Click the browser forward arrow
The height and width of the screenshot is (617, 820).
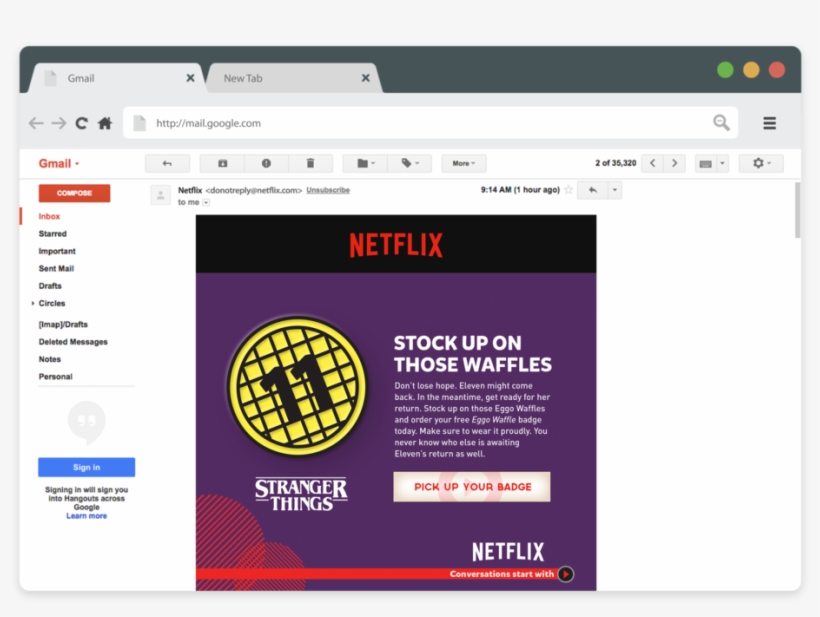[59, 123]
